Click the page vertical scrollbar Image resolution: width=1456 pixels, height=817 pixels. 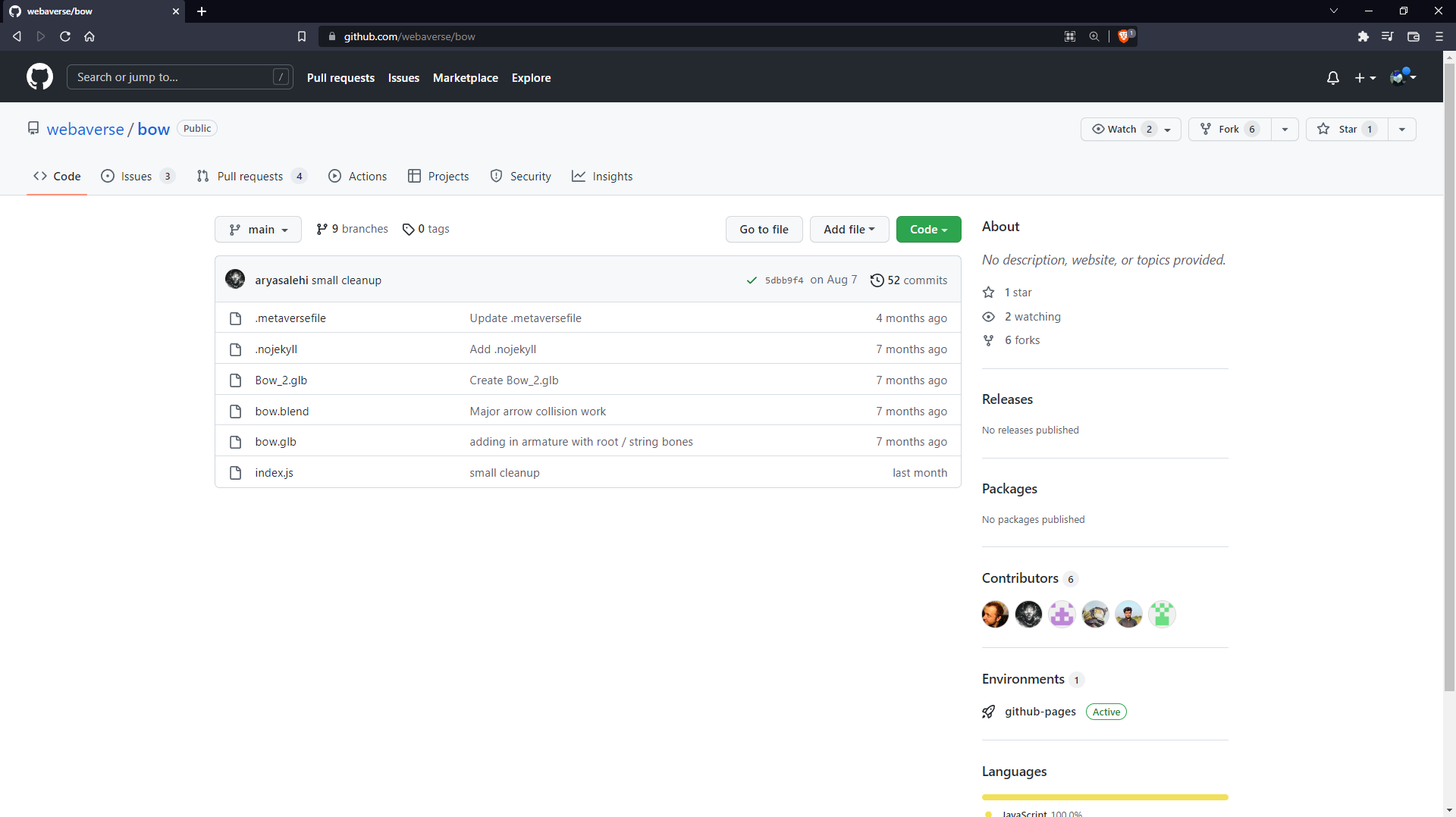point(1449,377)
